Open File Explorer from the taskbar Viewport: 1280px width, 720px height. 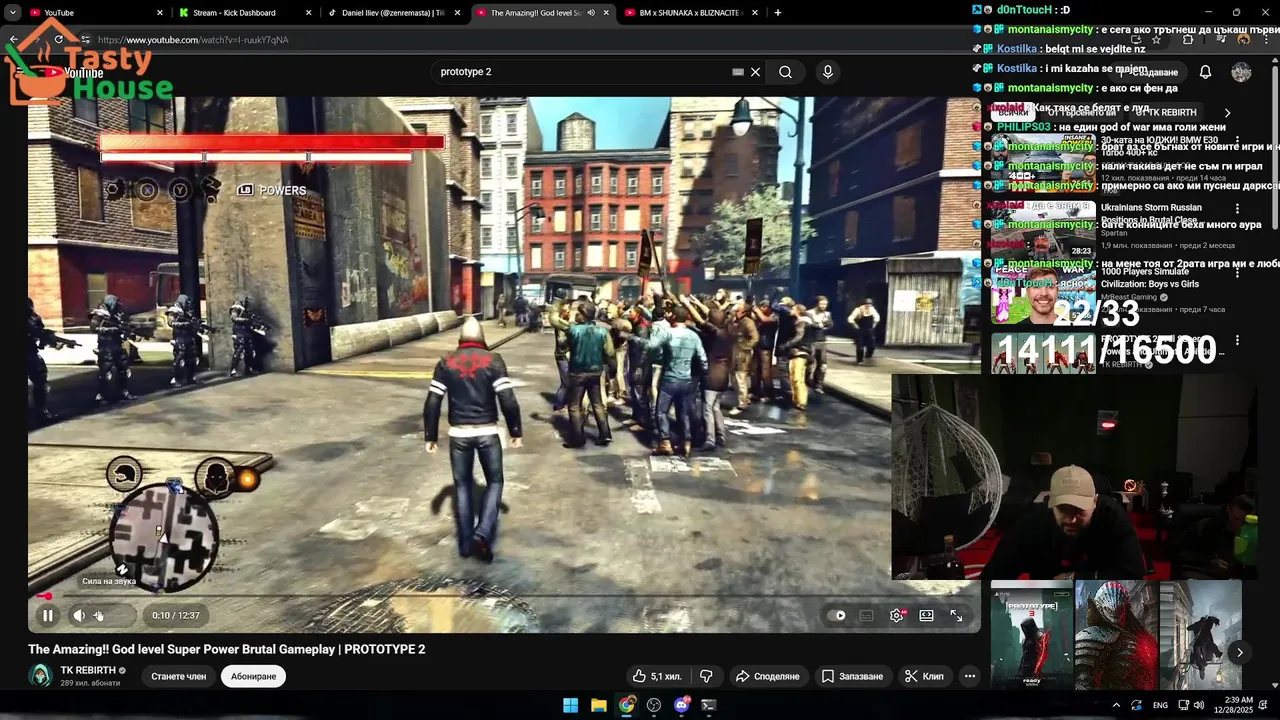point(598,705)
